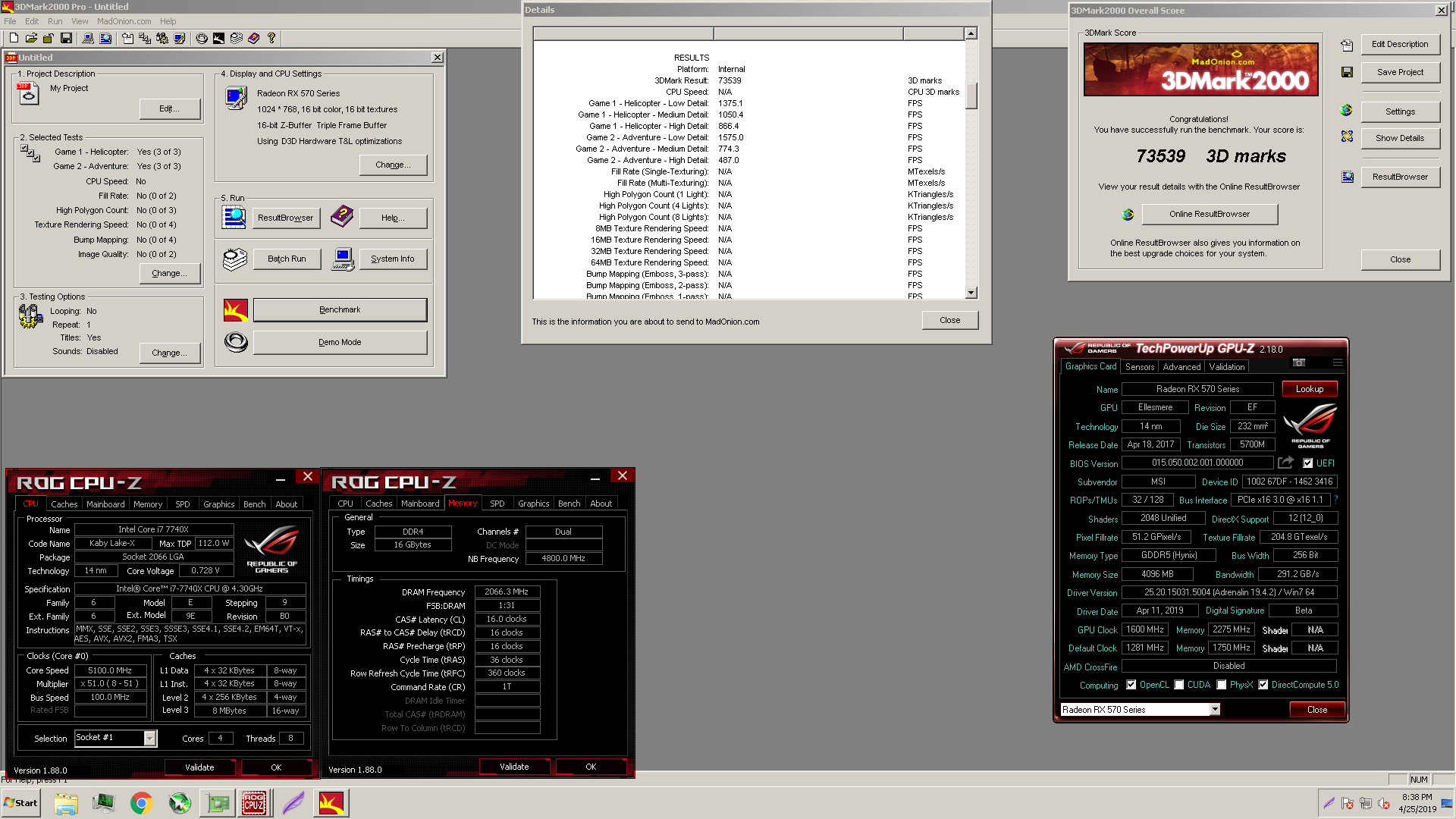1456x819 pixels.
Task: Click the yellow question mark toolbar icon
Action: point(271,38)
